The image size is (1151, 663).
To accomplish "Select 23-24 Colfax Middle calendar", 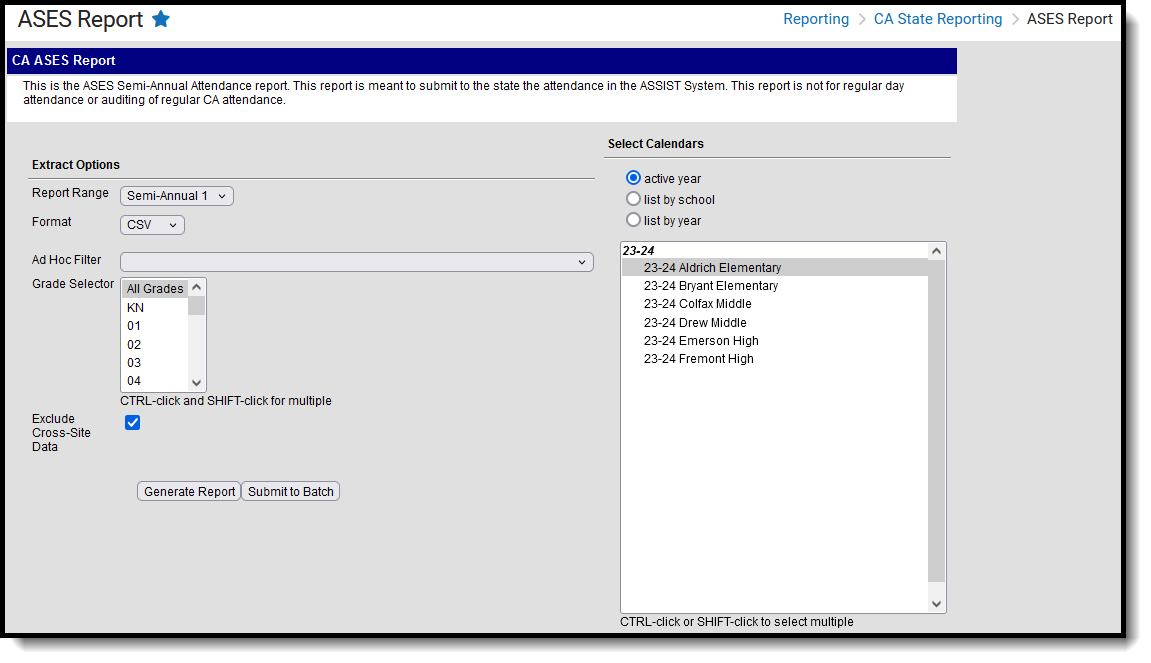I will pos(775,304).
